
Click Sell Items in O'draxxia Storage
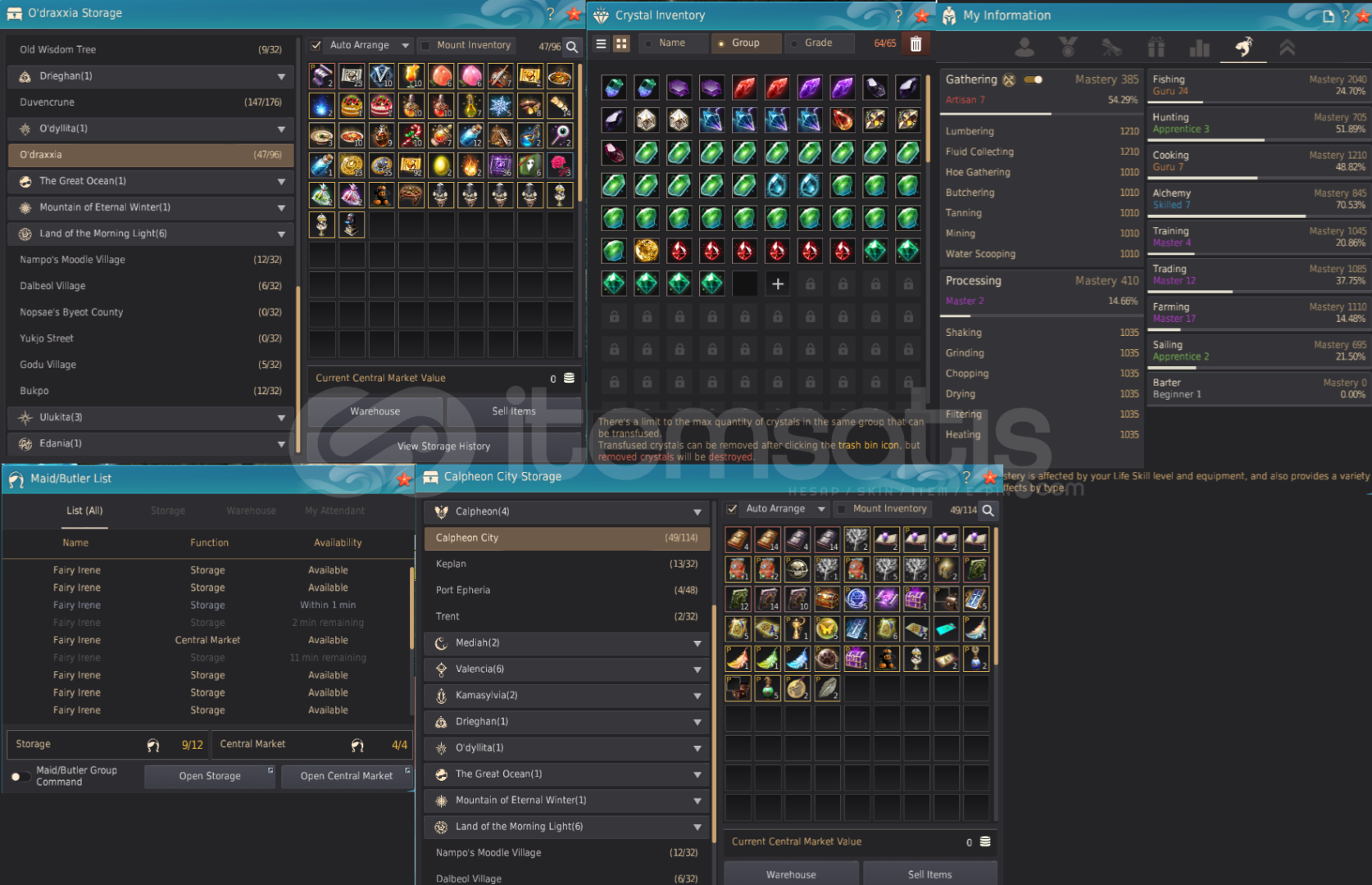click(x=514, y=411)
